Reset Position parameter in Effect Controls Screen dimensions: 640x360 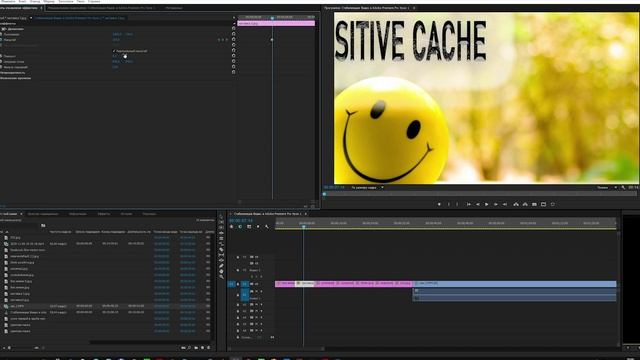point(233,34)
